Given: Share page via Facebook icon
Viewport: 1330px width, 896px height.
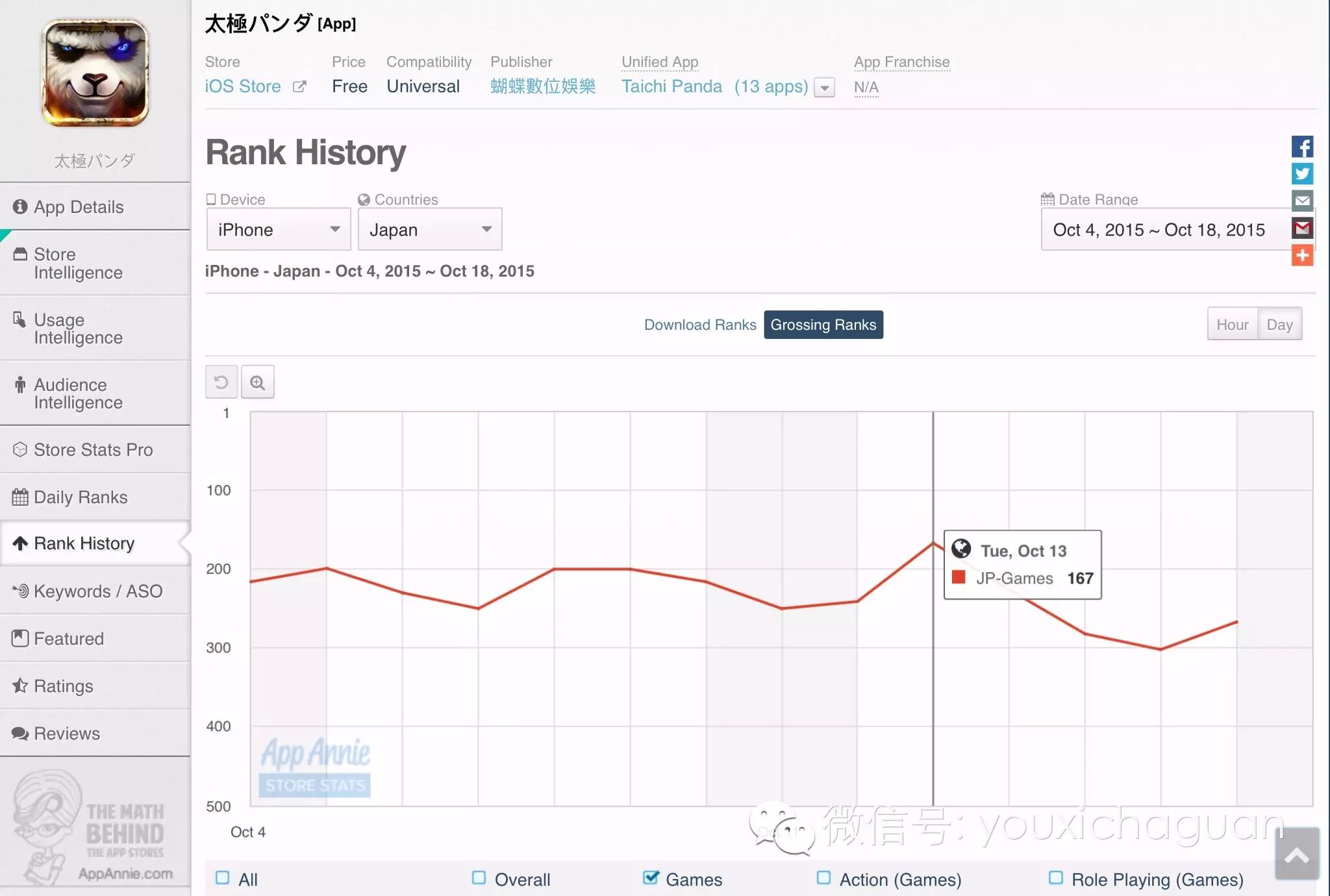Looking at the screenshot, I should 1302,147.
